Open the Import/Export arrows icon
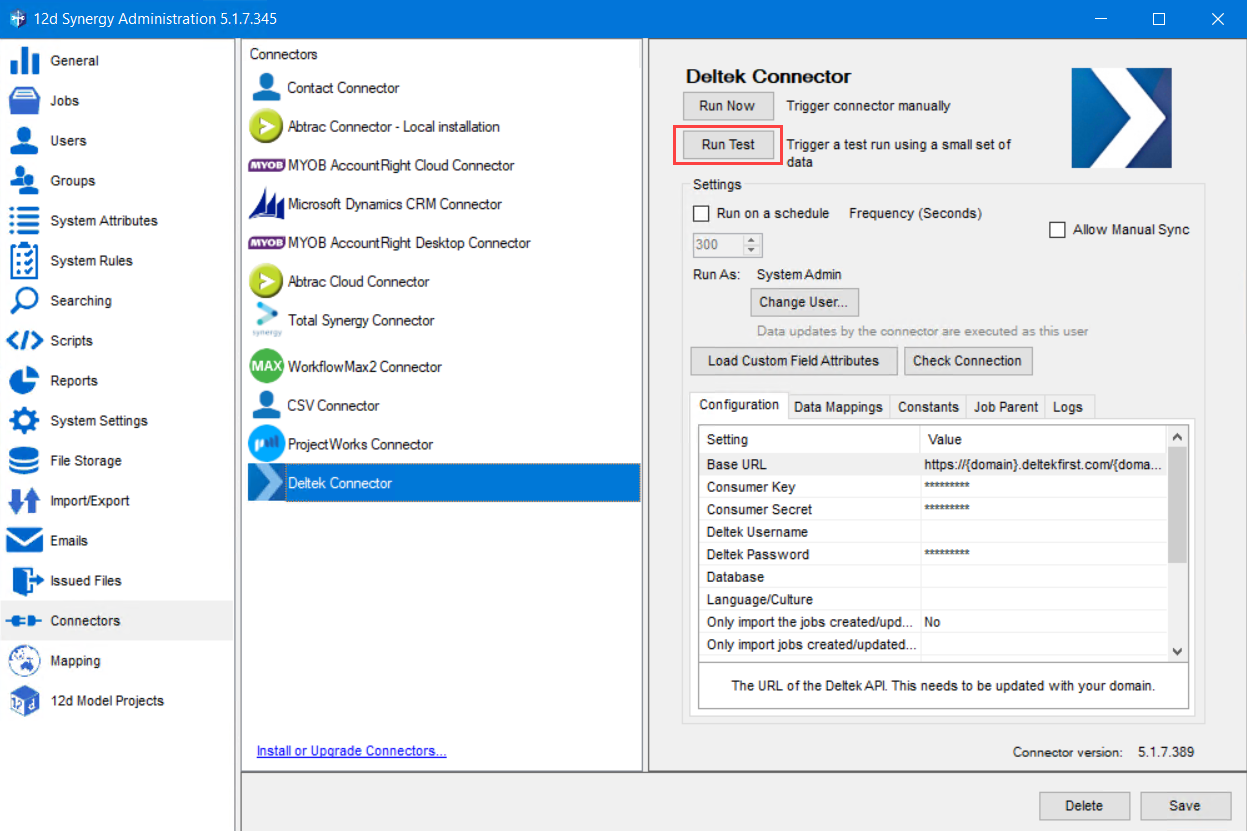 pos(24,500)
